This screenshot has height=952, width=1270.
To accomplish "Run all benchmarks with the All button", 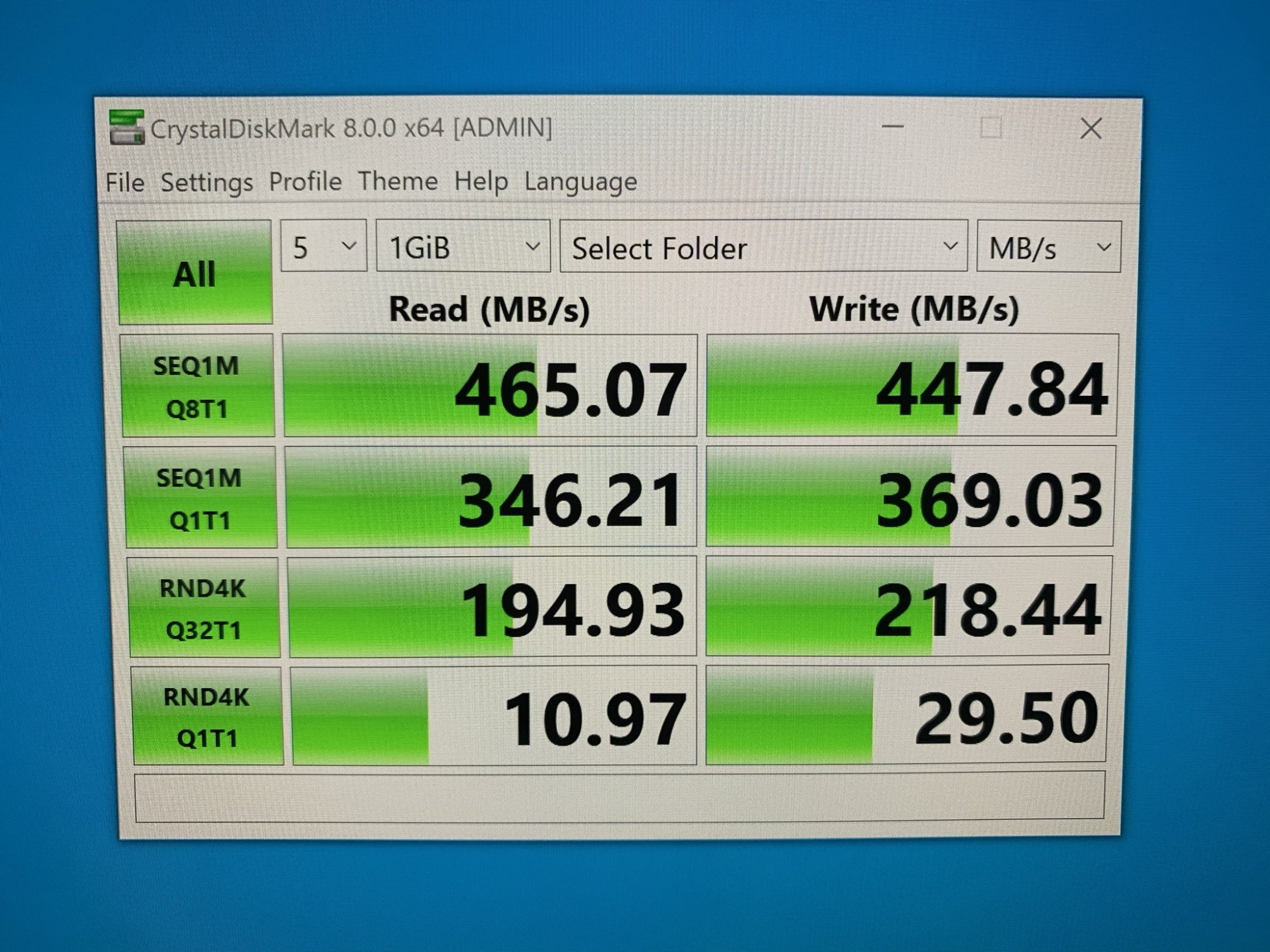I will (195, 273).
